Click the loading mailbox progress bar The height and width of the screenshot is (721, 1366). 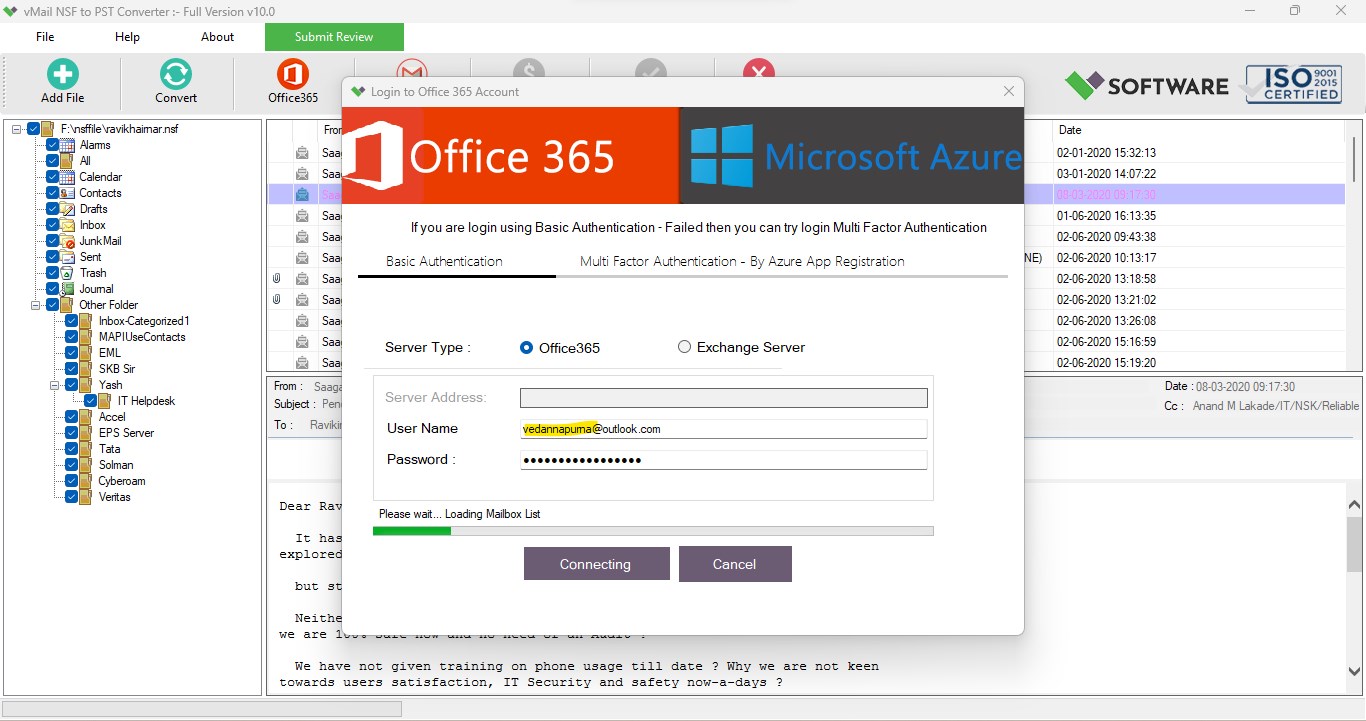click(653, 531)
